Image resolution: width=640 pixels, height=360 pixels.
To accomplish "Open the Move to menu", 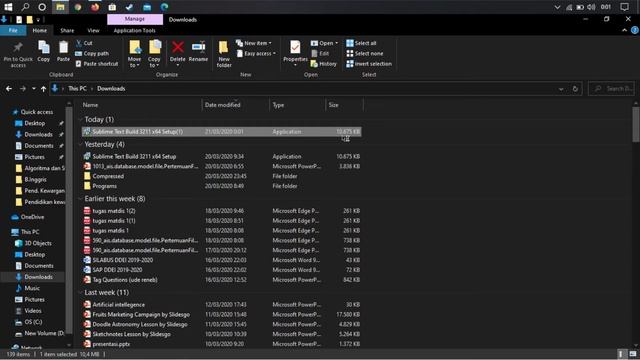I will (x=134, y=54).
